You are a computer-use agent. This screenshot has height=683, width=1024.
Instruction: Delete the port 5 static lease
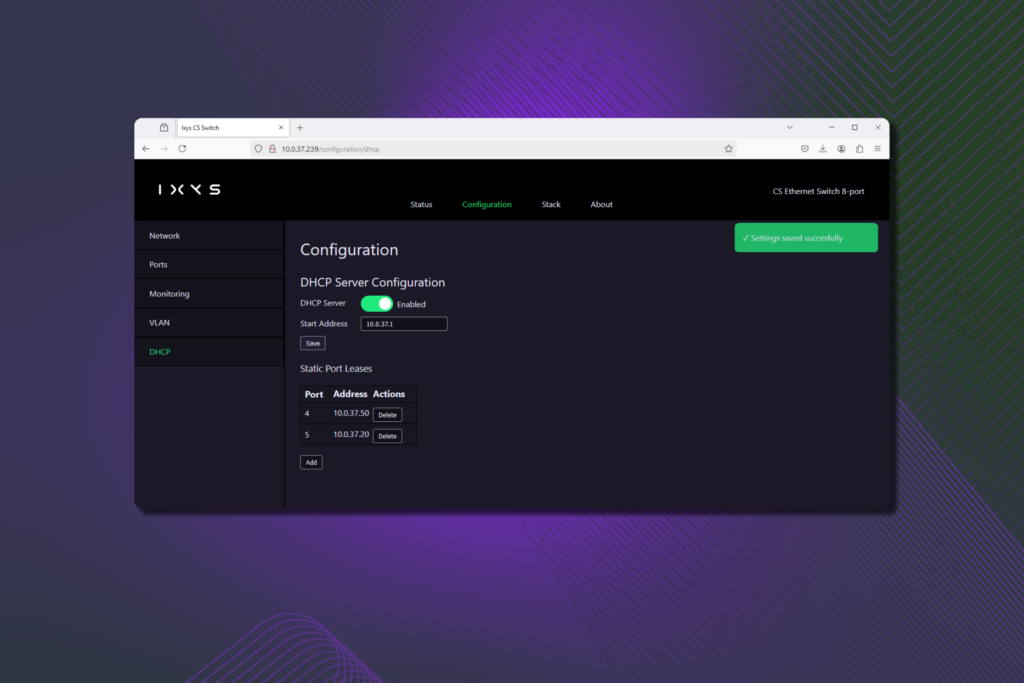click(387, 436)
